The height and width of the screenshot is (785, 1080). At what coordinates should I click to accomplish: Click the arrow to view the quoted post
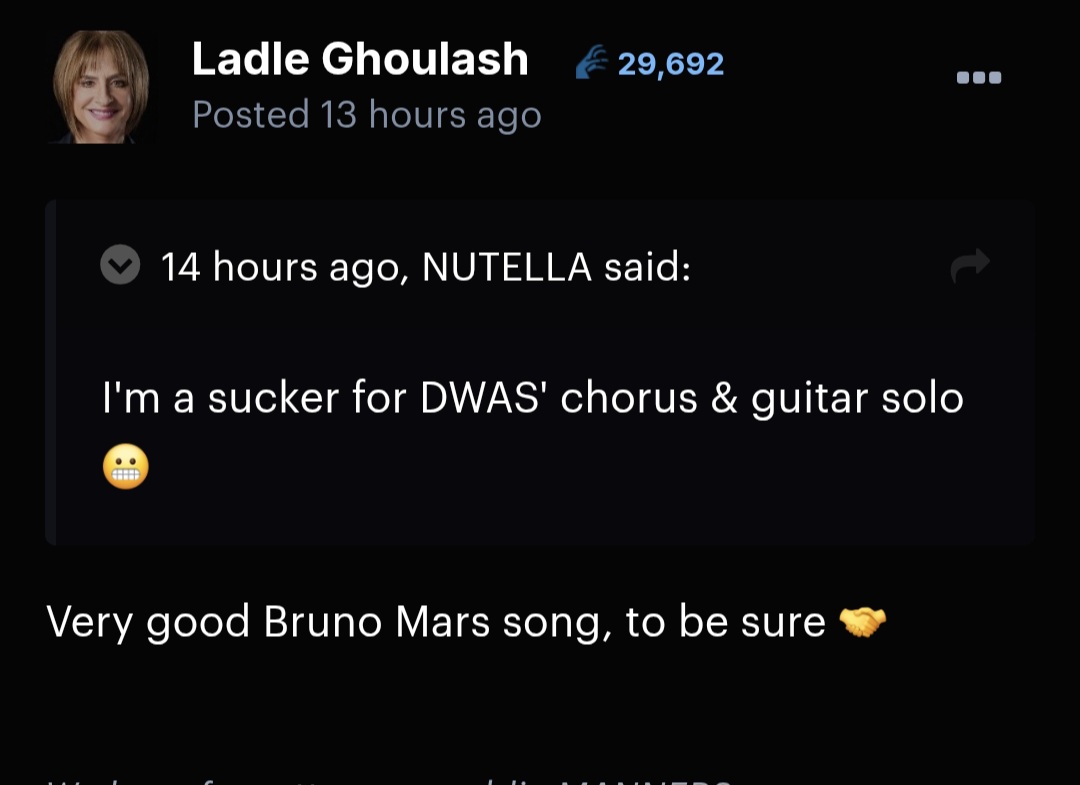970,265
